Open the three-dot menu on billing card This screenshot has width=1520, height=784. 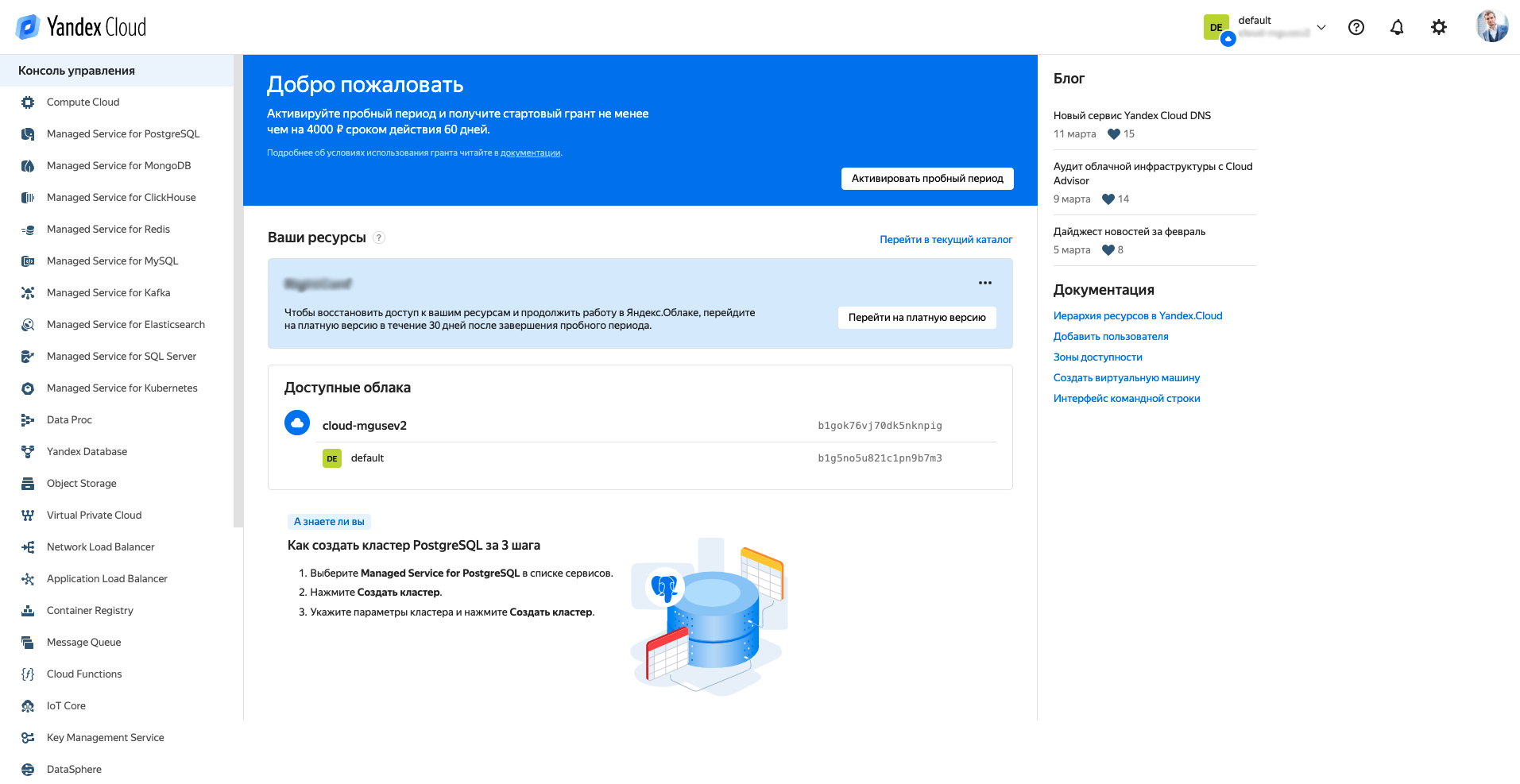click(985, 283)
